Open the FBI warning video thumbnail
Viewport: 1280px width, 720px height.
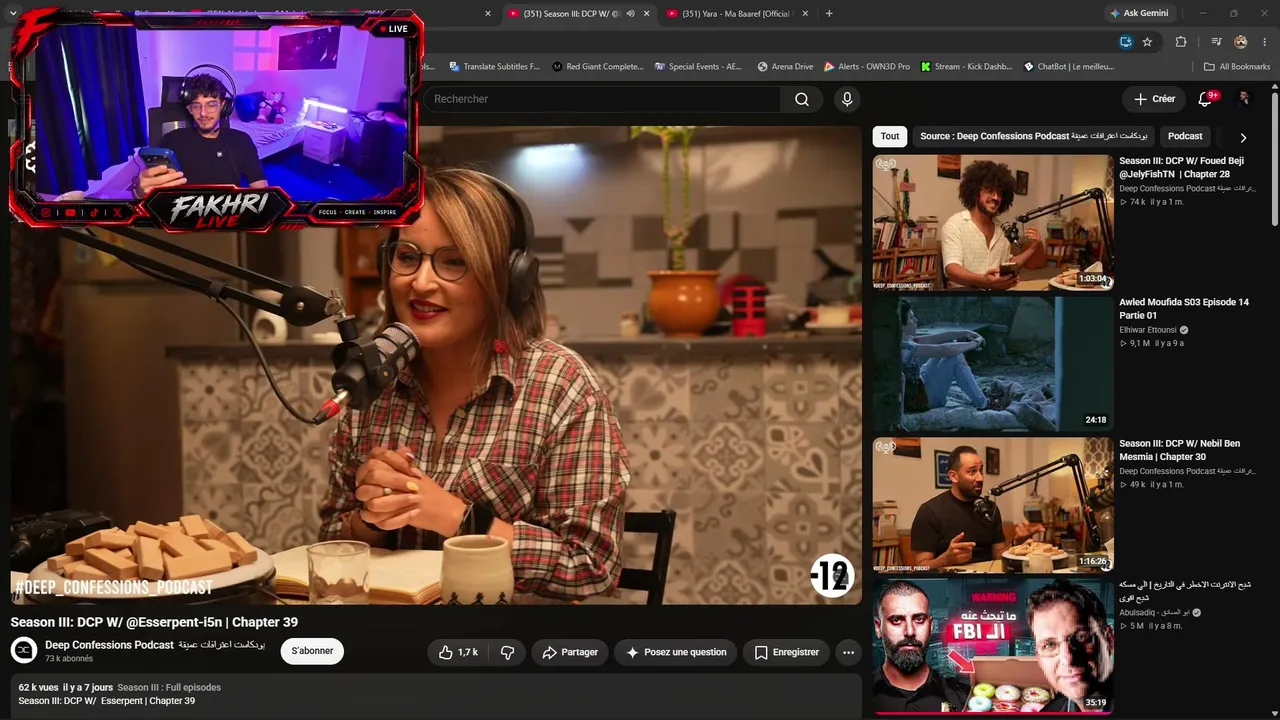point(993,647)
